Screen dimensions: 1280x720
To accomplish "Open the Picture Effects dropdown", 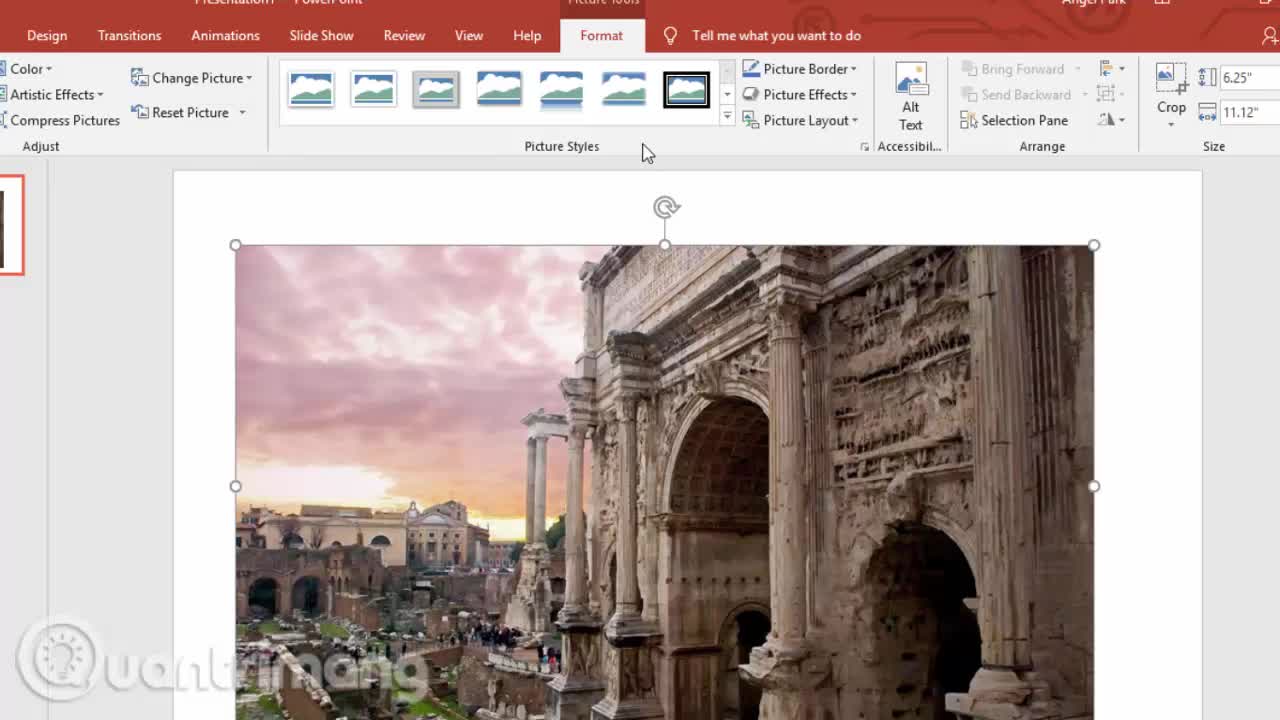I will (800, 95).
